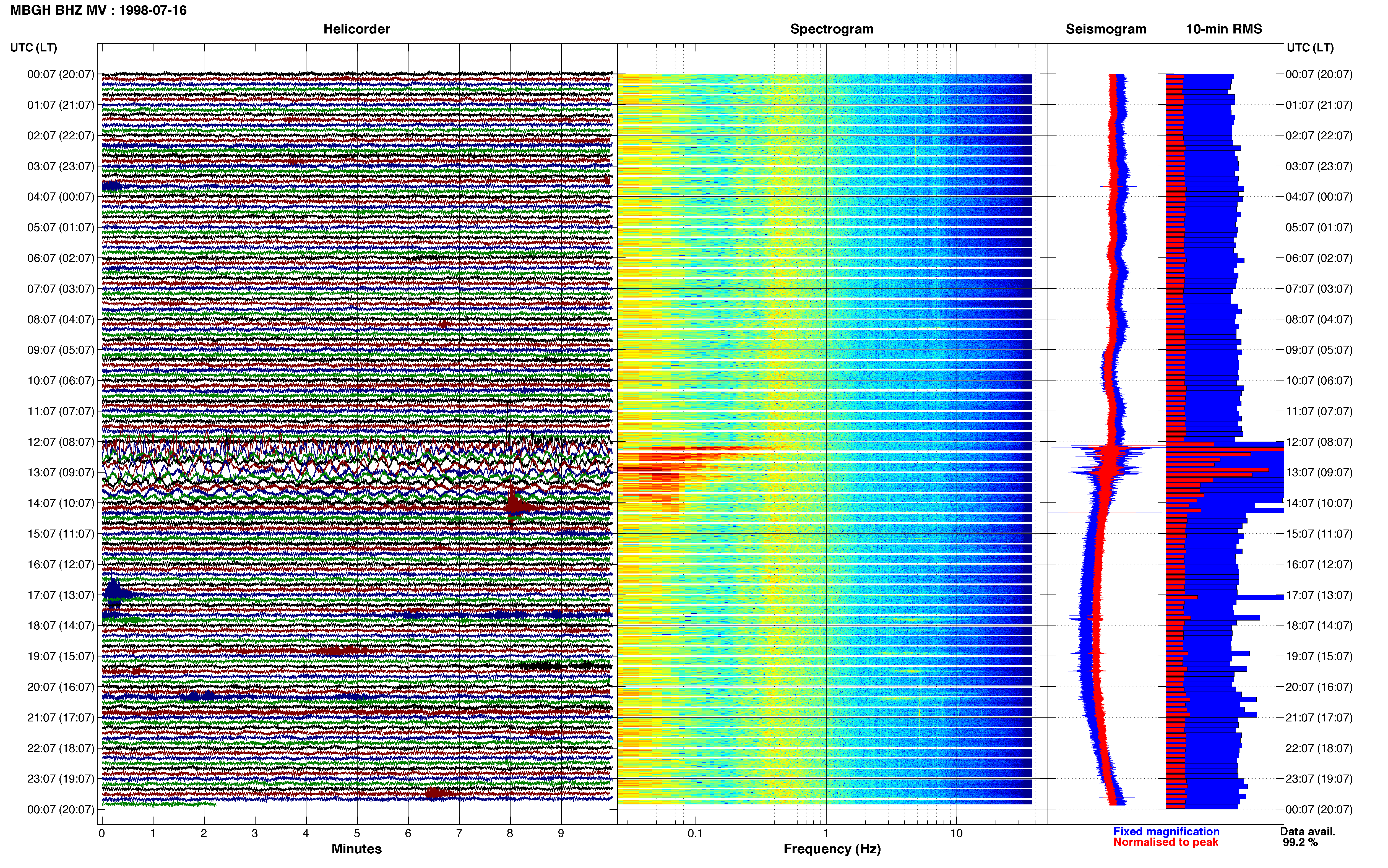
Task: Click the left 'UTC (LT)' axis label
Action: tap(33, 48)
